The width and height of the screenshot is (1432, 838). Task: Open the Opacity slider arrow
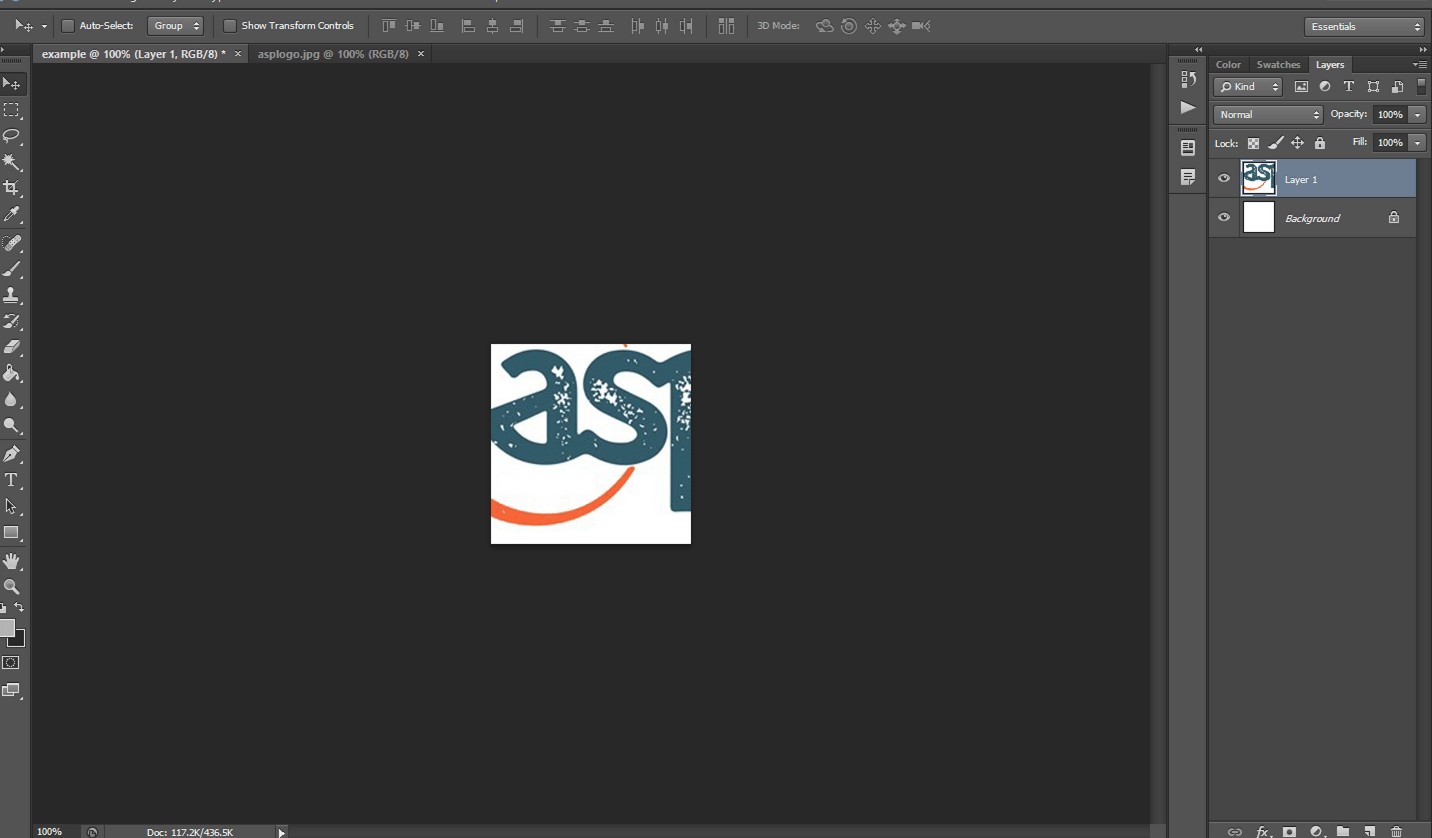coord(1417,115)
